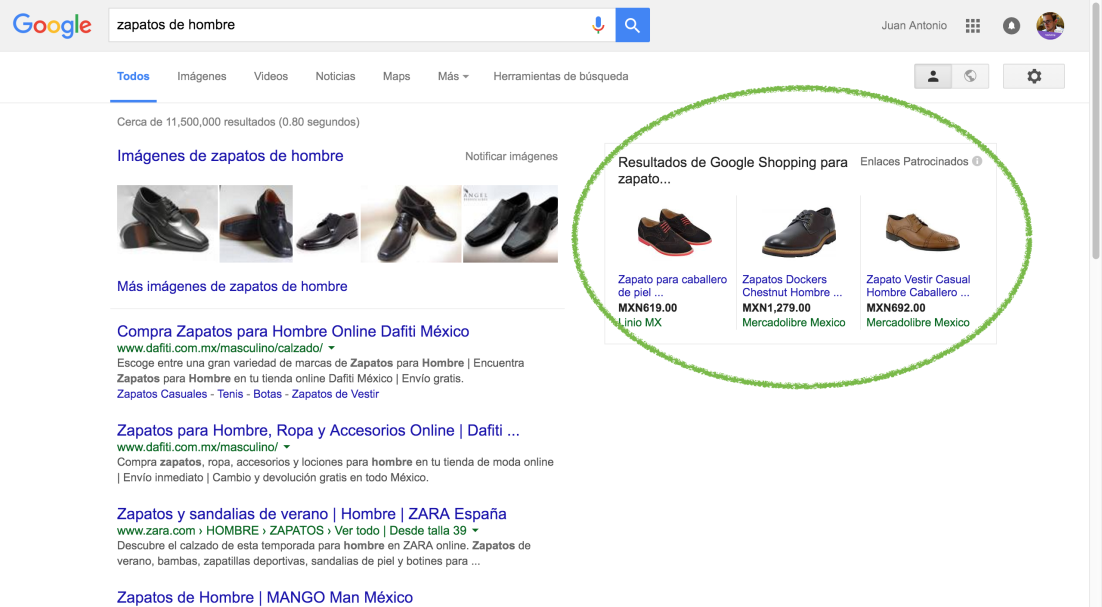1102x607 pixels.
Task: Click the Google logo
Action: pyautogui.click(x=52, y=25)
